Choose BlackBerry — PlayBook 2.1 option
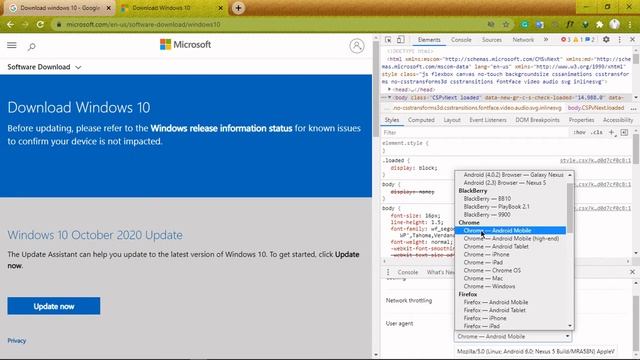The width and height of the screenshot is (640, 360). [x=510, y=207]
